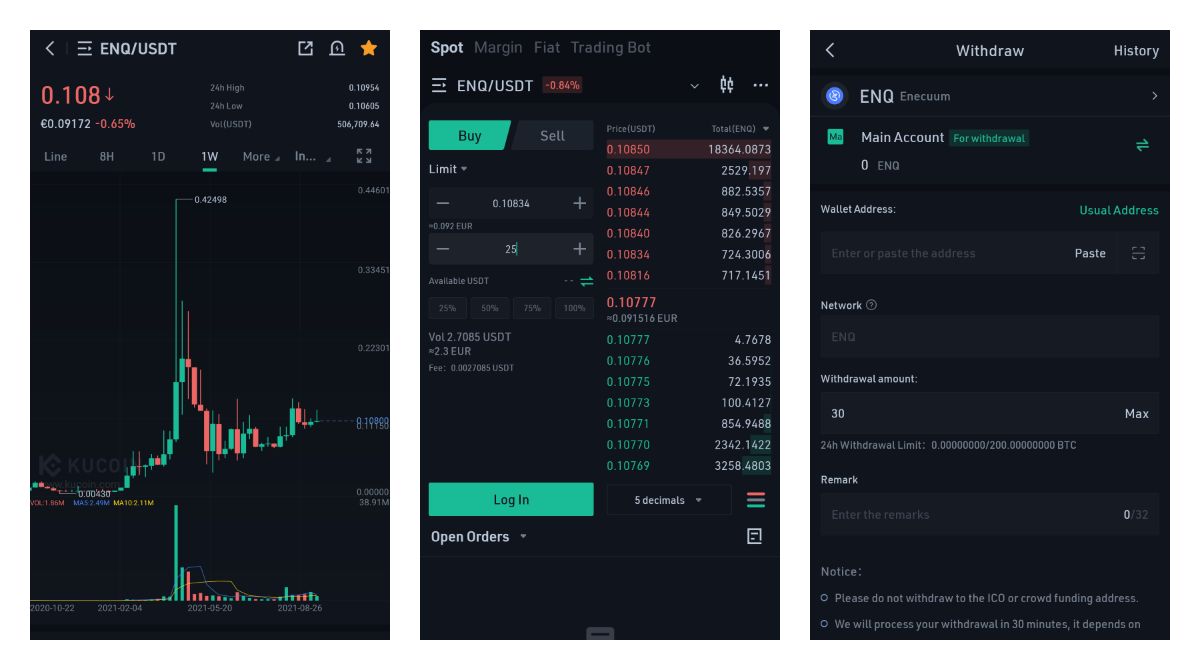This screenshot has height=670, width=1200.
Task: Open pair menu icon in Spot panel
Action: pos(439,86)
